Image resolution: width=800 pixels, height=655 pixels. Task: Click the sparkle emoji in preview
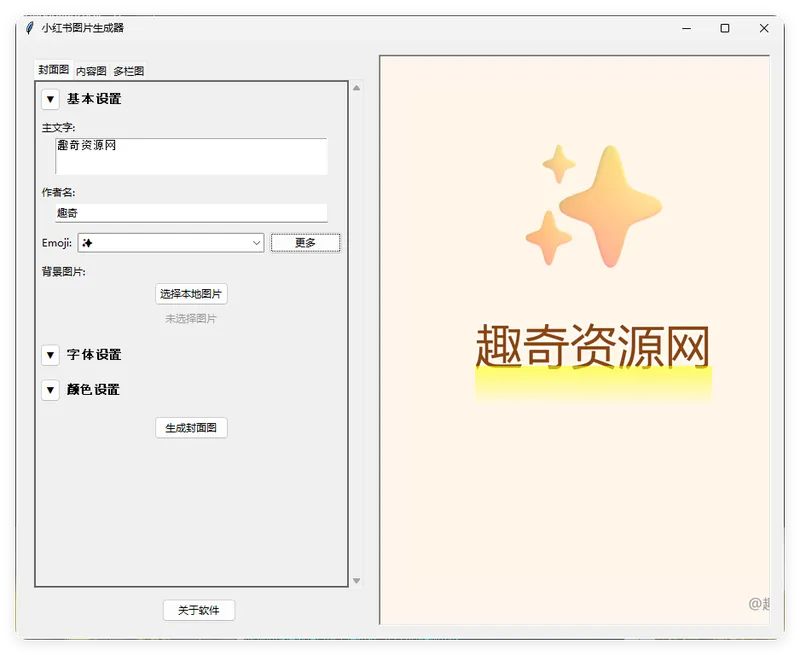(594, 206)
